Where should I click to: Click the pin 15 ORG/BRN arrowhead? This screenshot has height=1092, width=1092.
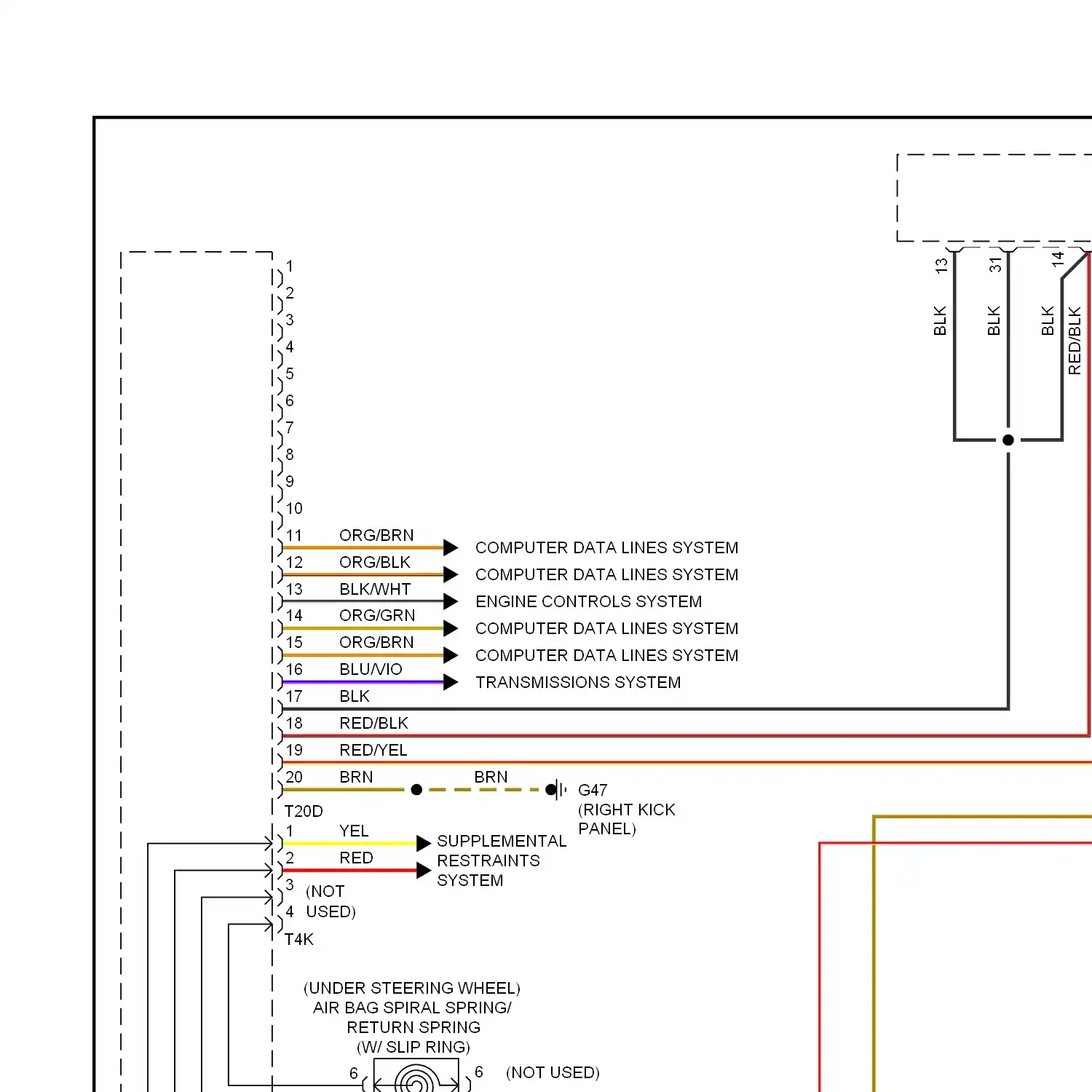point(451,655)
